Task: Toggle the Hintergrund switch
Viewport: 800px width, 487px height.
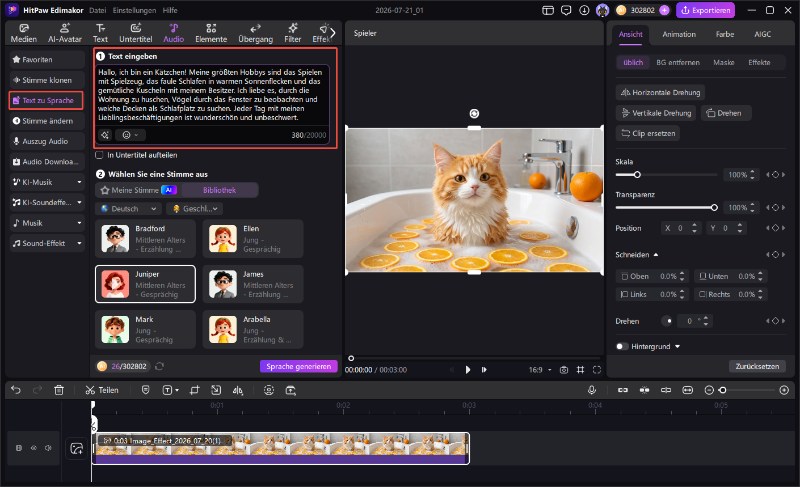Action: [x=622, y=346]
